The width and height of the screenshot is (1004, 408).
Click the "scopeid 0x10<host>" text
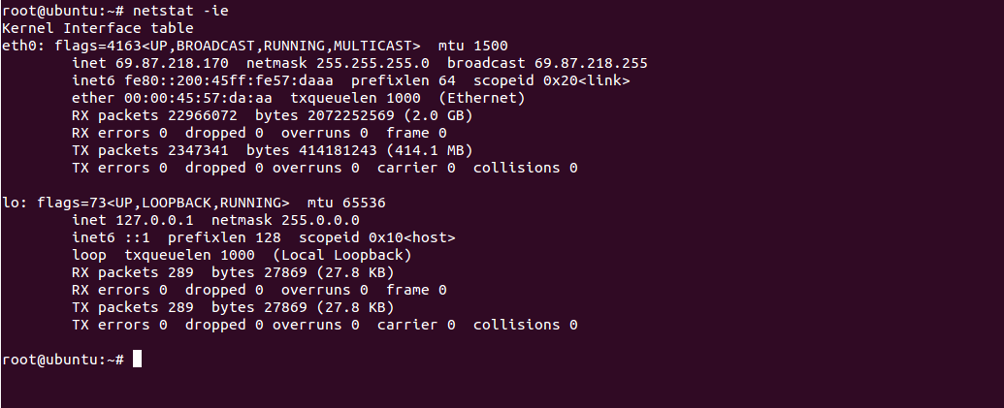click(377, 238)
